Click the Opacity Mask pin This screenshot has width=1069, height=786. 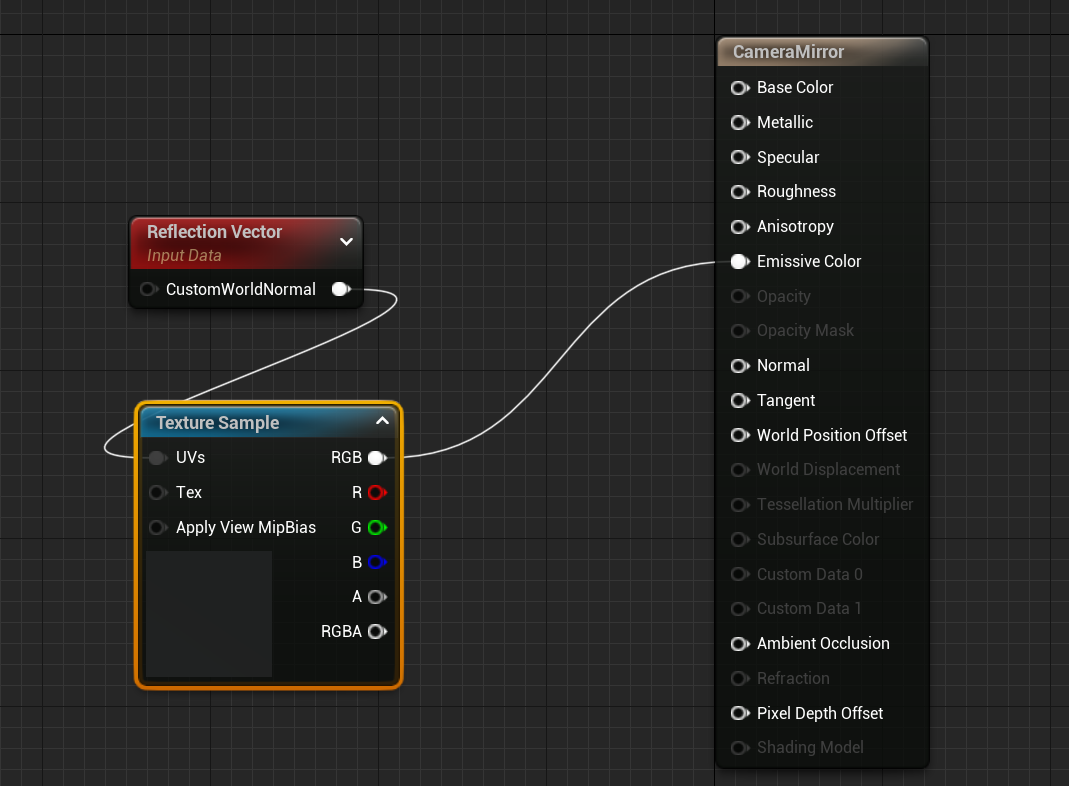740,331
